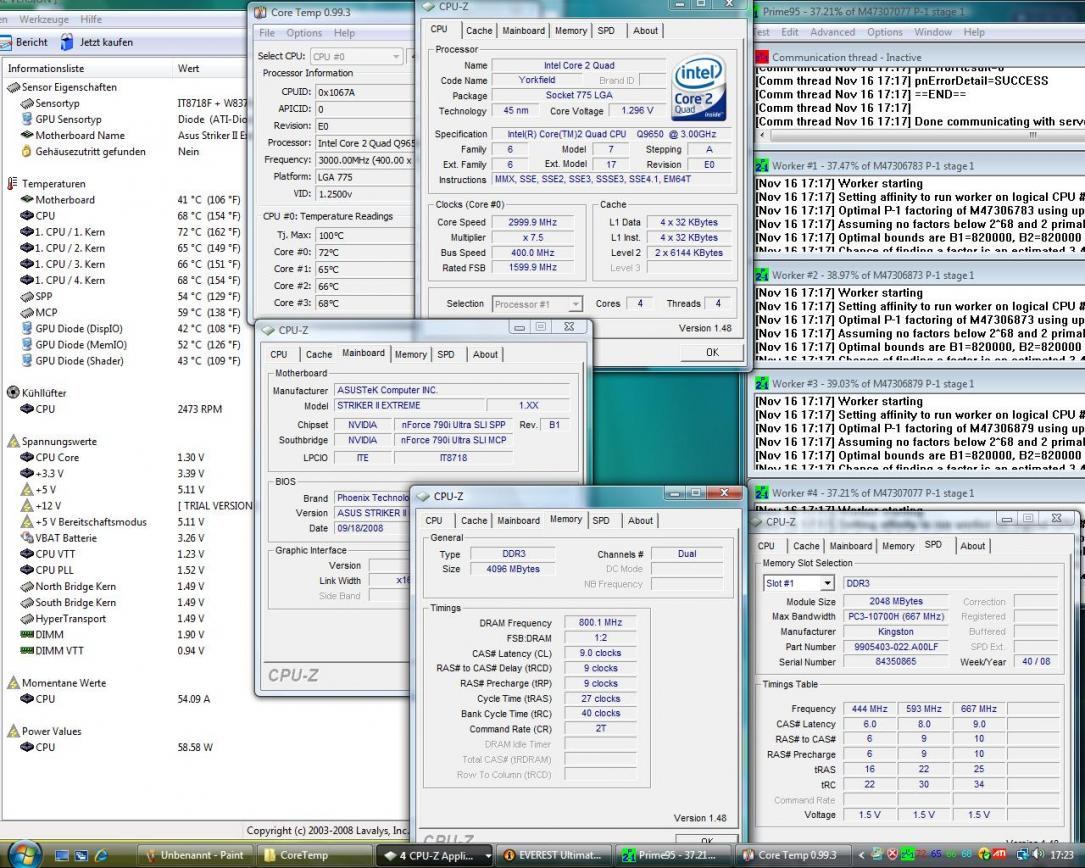1085x868 pixels.
Task: Select the Temperaturen thermometer icon
Action: (x=13, y=183)
